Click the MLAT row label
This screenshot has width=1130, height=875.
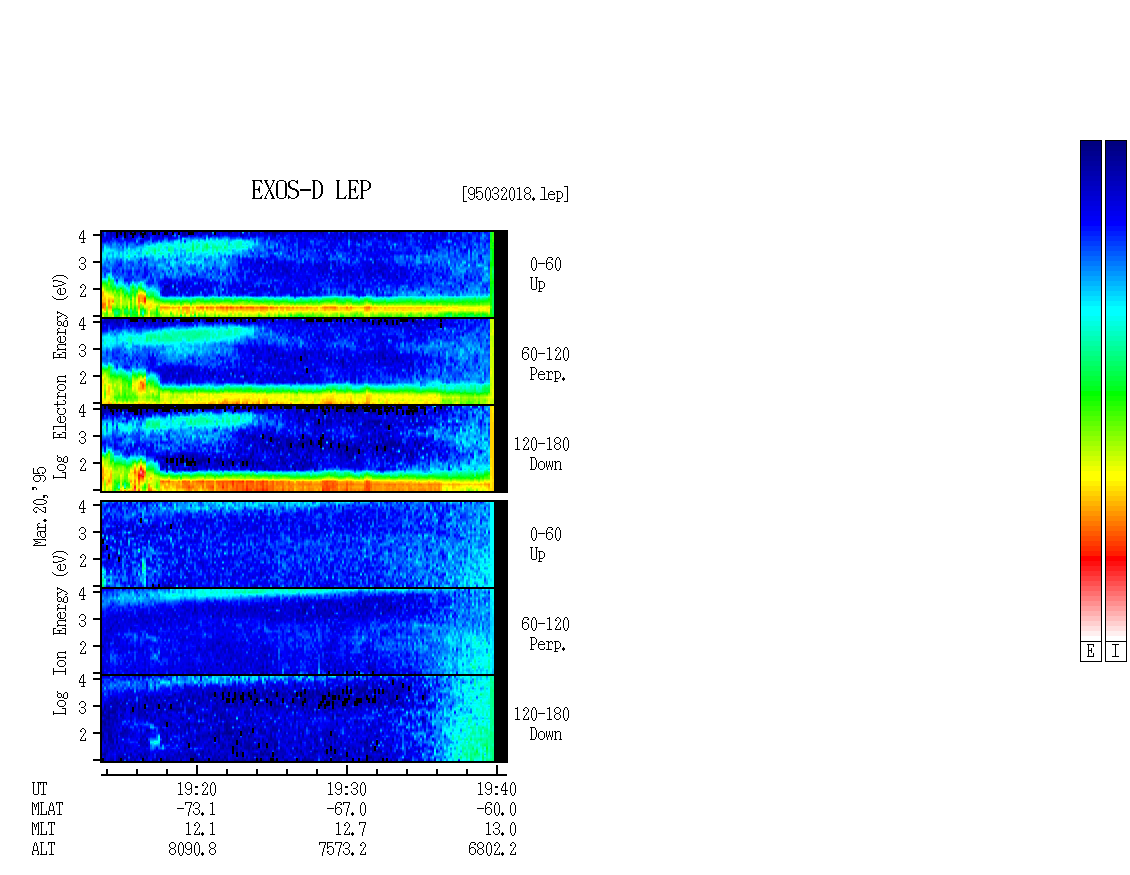(x=47, y=809)
